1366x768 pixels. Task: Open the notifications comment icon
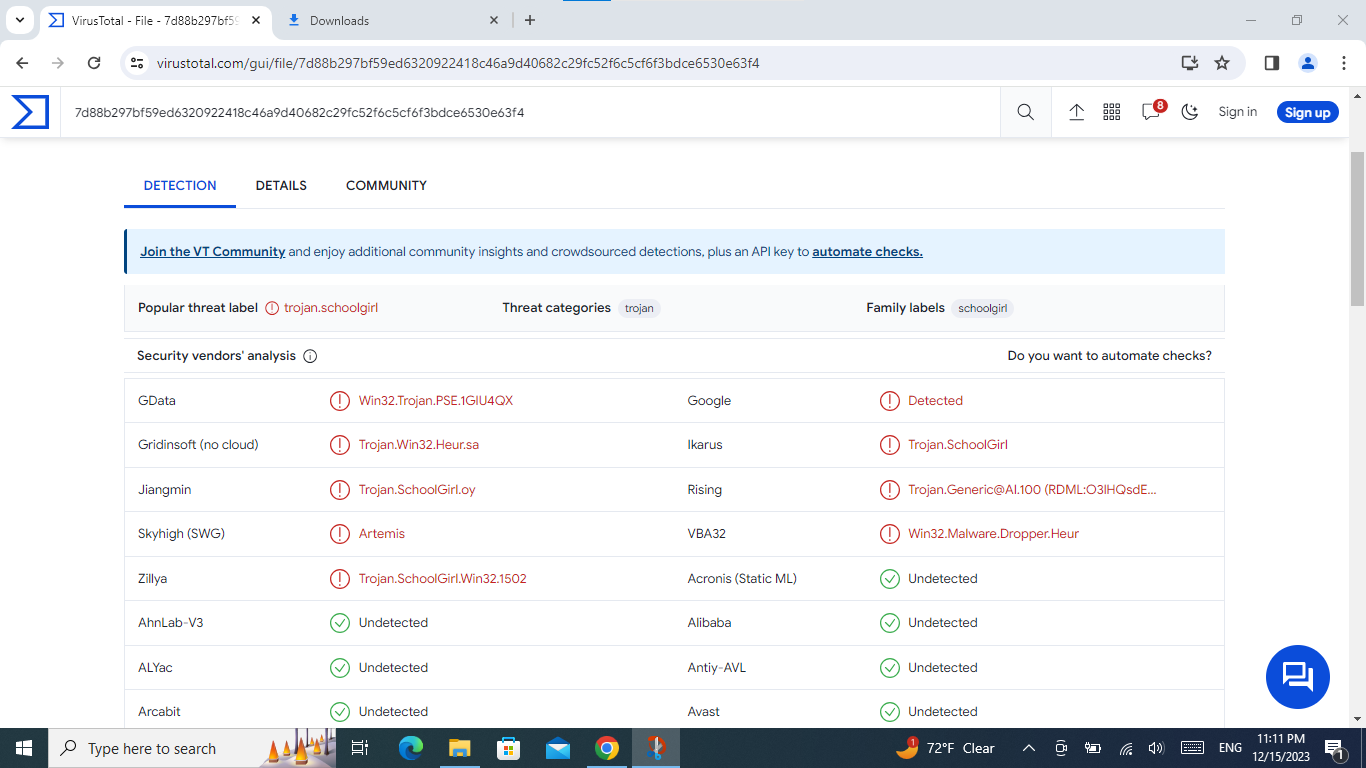1151,112
